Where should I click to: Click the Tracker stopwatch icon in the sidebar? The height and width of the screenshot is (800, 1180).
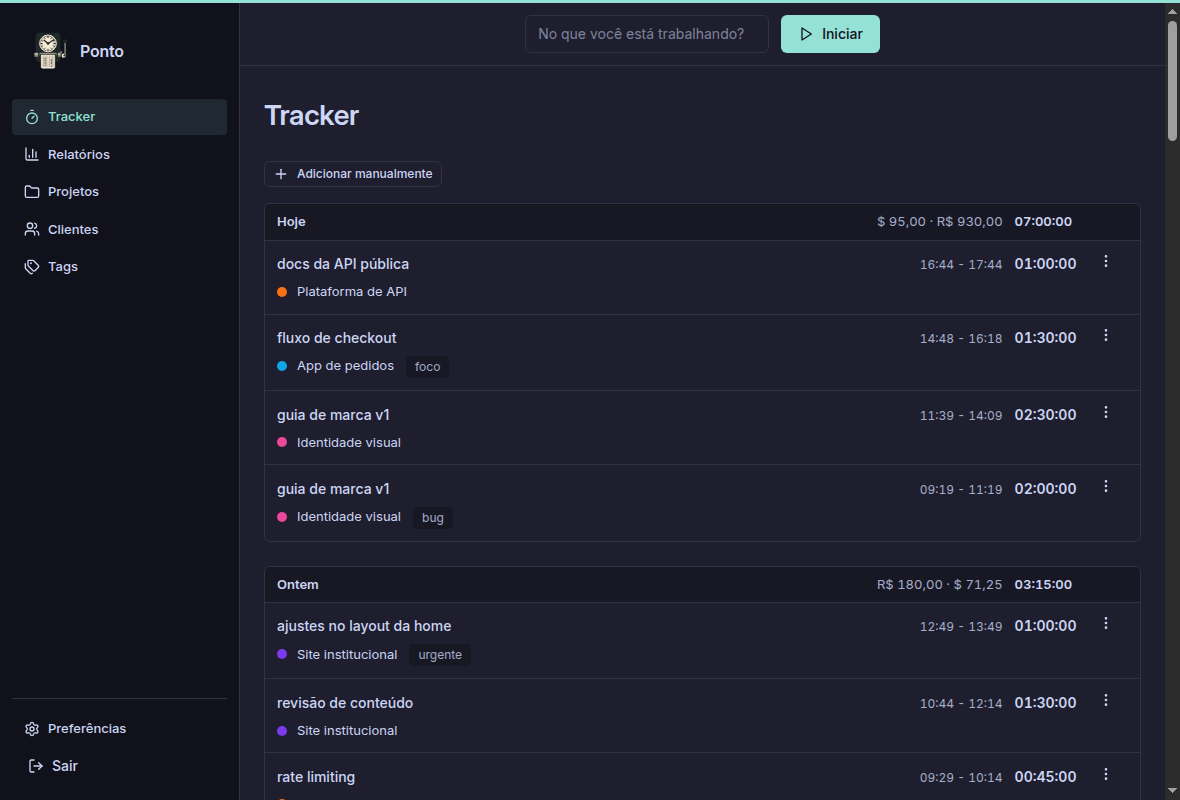pos(32,117)
